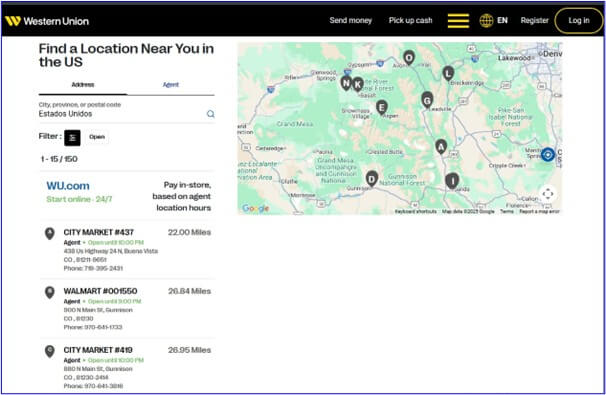Open Send money menu item
The image size is (606, 395).
click(351, 20)
